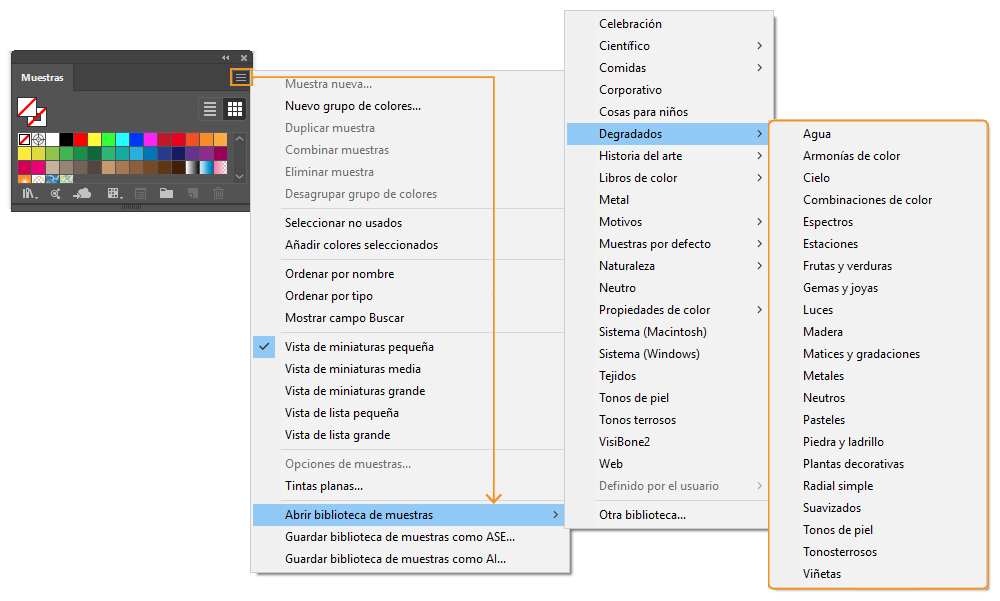The image size is (1000, 601).
Task: Open the swatch libraries menu icon
Action: [x=30, y=193]
